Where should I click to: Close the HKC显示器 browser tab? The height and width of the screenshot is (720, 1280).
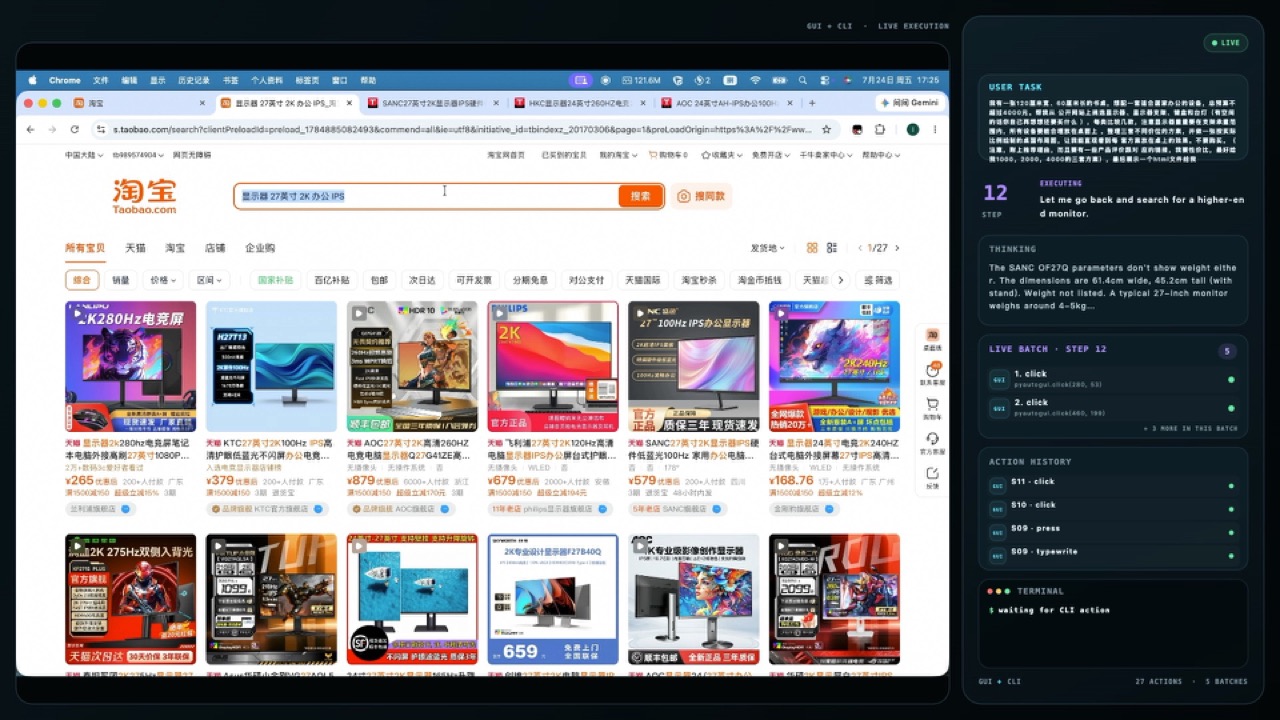coord(644,103)
